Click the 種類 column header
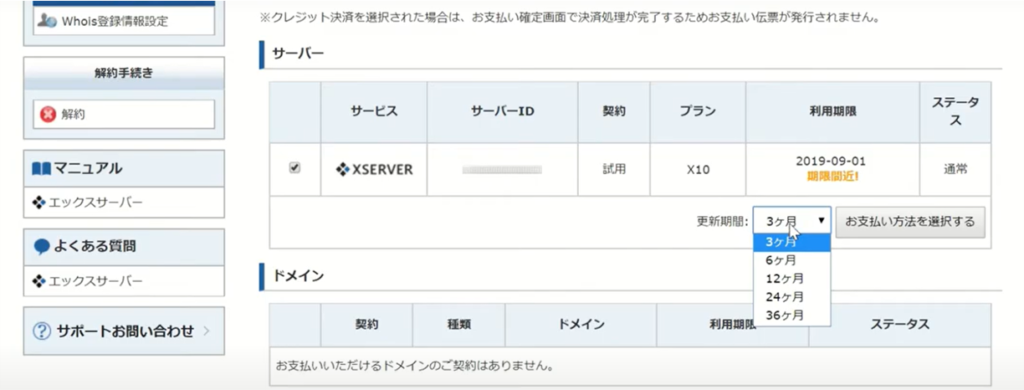The height and width of the screenshot is (390, 1024). coord(458,325)
